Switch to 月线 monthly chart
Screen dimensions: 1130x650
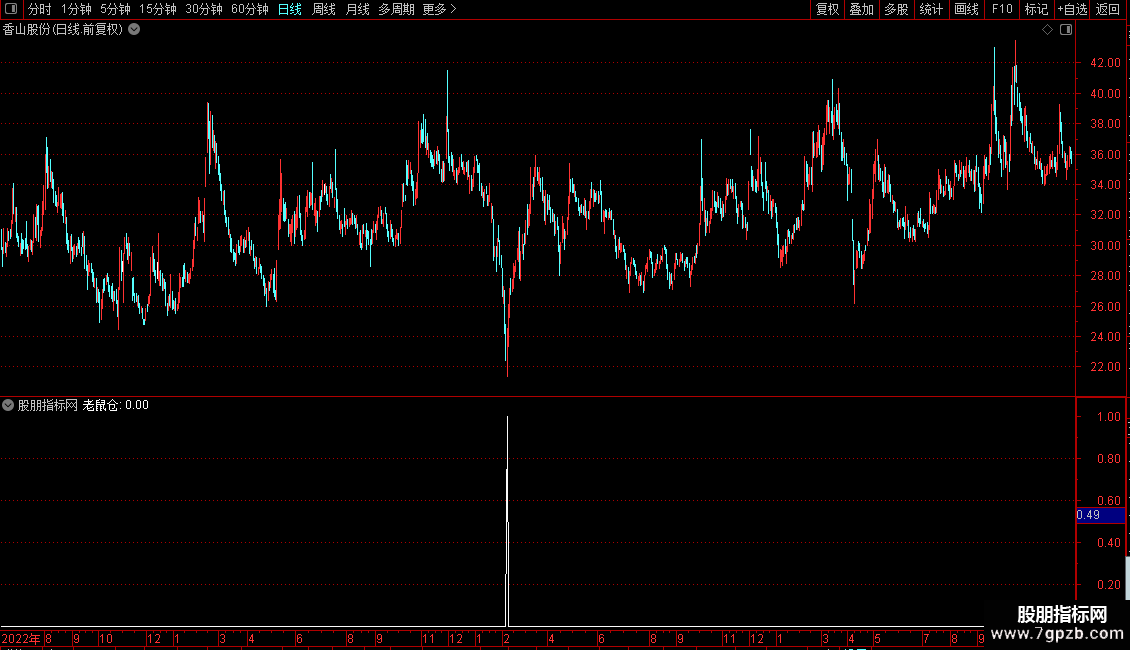click(x=357, y=9)
